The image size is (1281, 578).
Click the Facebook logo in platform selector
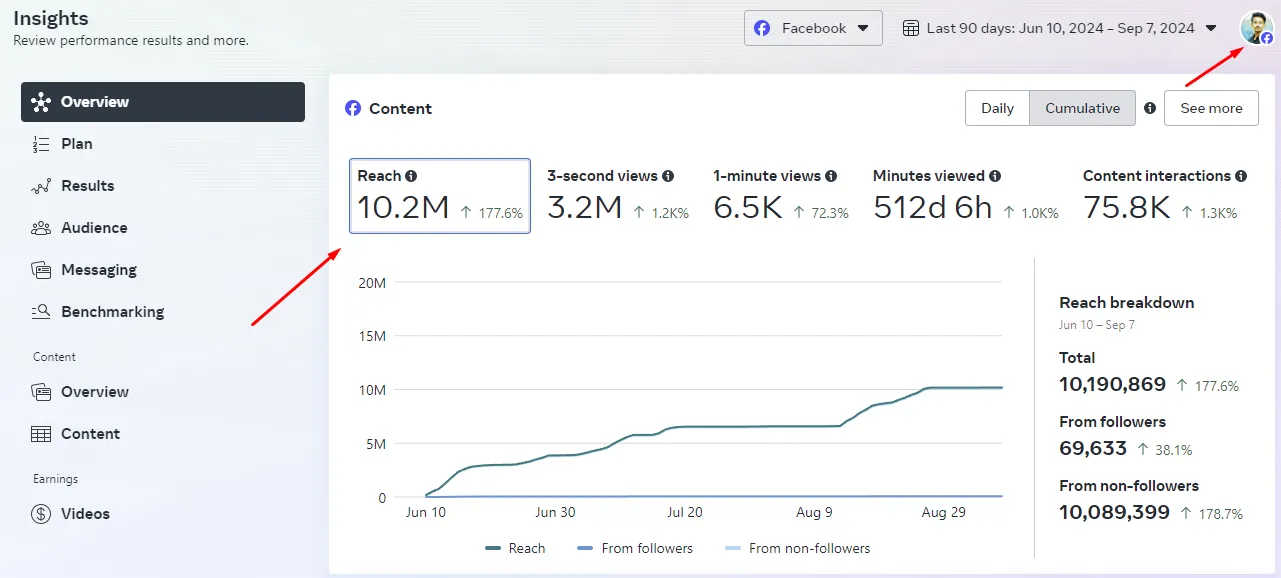pos(762,28)
